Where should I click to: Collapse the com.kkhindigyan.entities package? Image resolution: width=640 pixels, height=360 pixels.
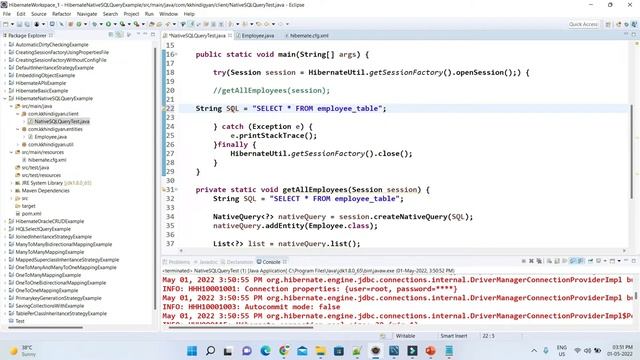18,129
